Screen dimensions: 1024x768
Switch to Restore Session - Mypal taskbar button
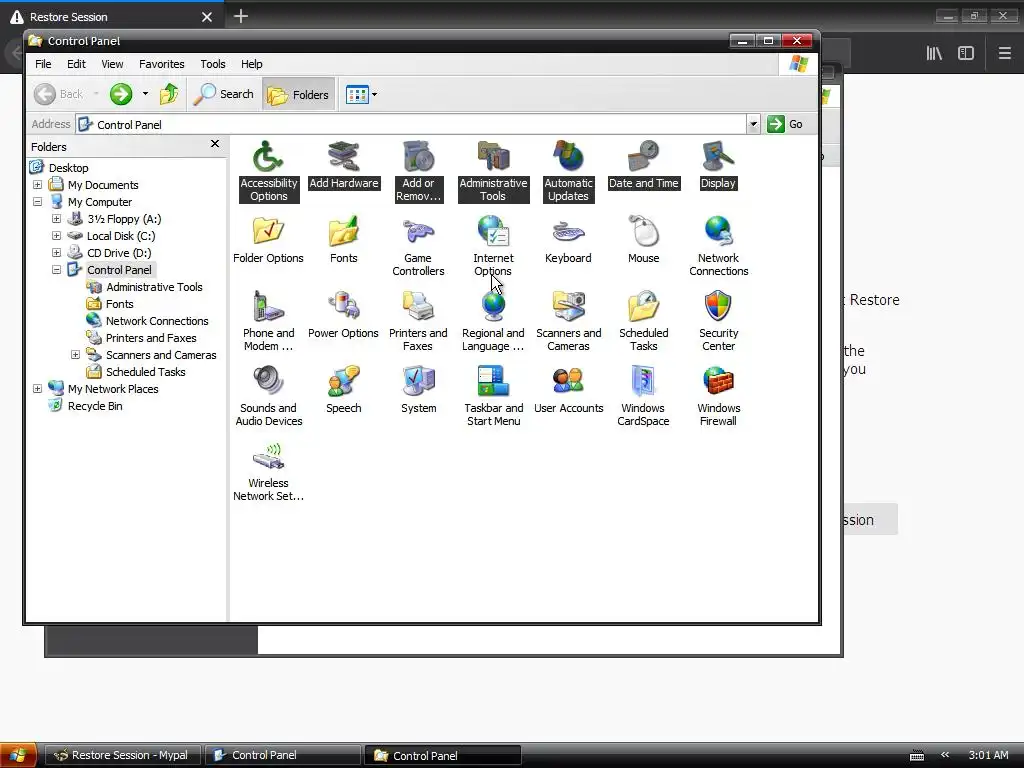click(123, 755)
